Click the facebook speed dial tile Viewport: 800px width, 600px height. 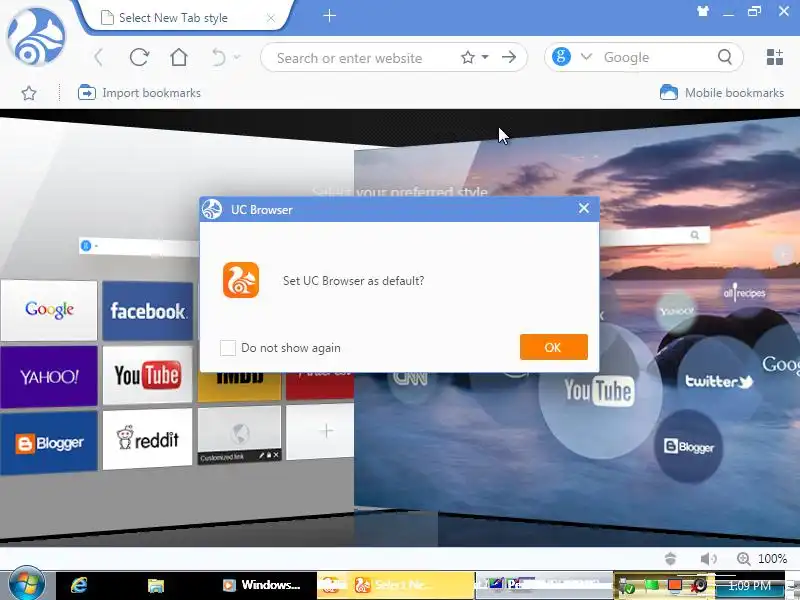(x=147, y=311)
